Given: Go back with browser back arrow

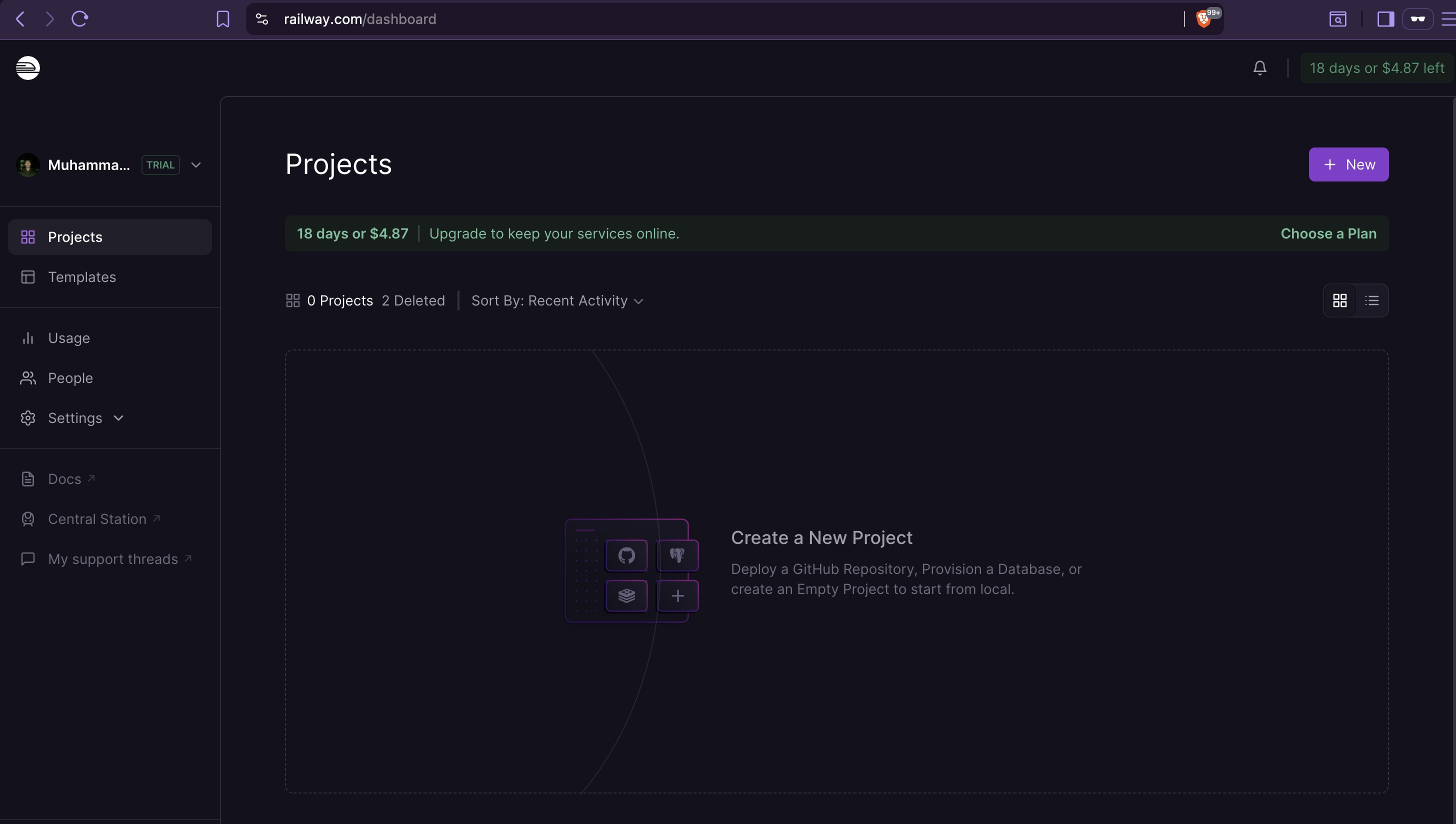Looking at the screenshot, I should pos(20,19).
